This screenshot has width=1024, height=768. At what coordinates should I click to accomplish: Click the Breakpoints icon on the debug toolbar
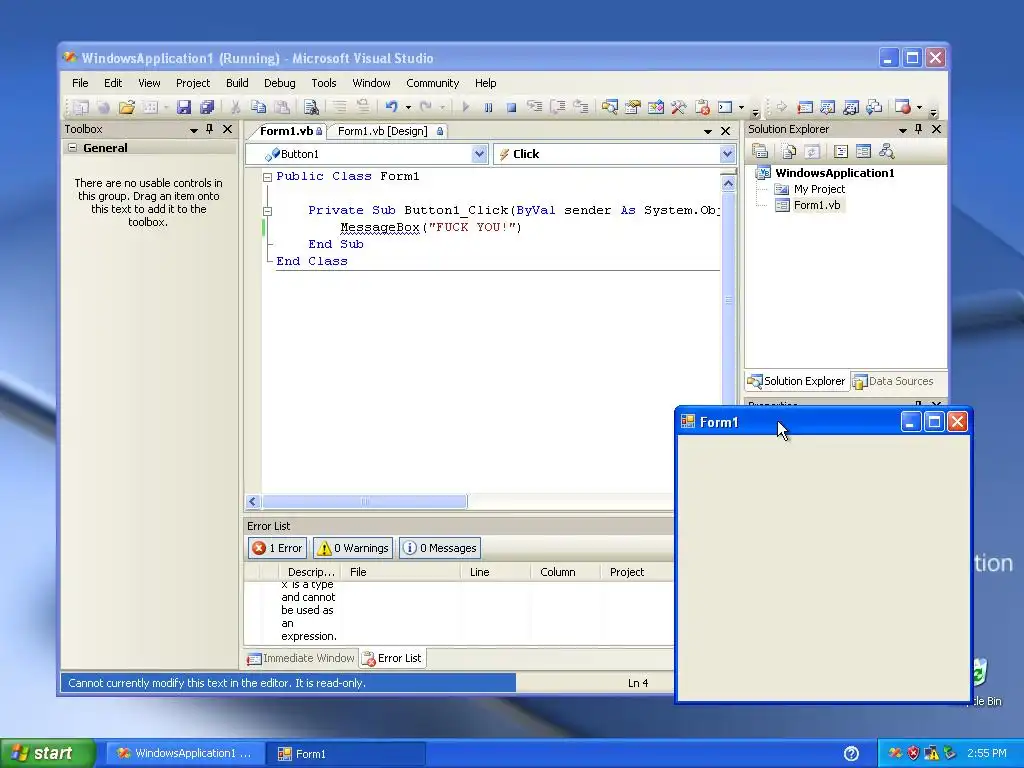point(903,107)
